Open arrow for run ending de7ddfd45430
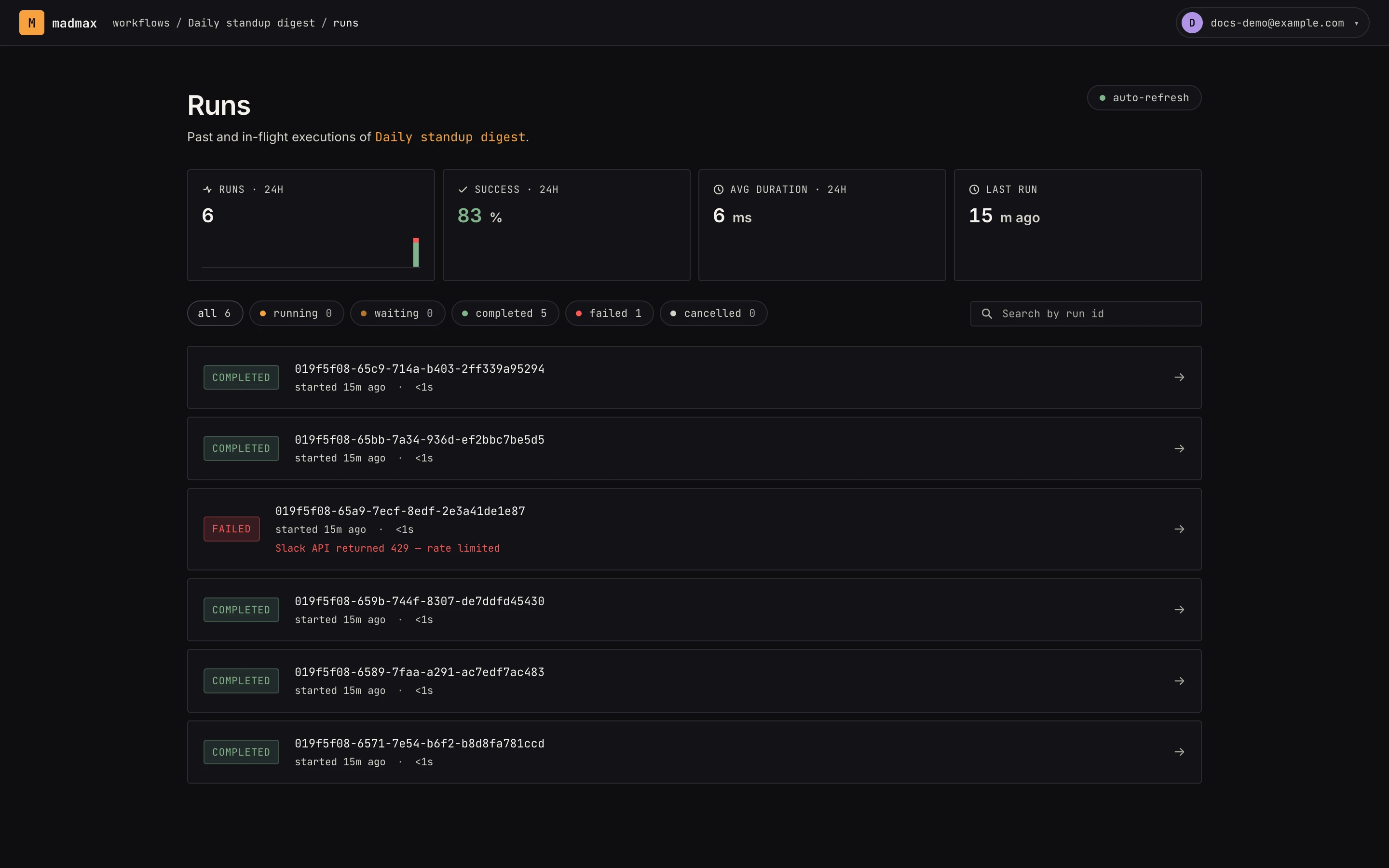 pyautogui.click(x=1179, y=610)
